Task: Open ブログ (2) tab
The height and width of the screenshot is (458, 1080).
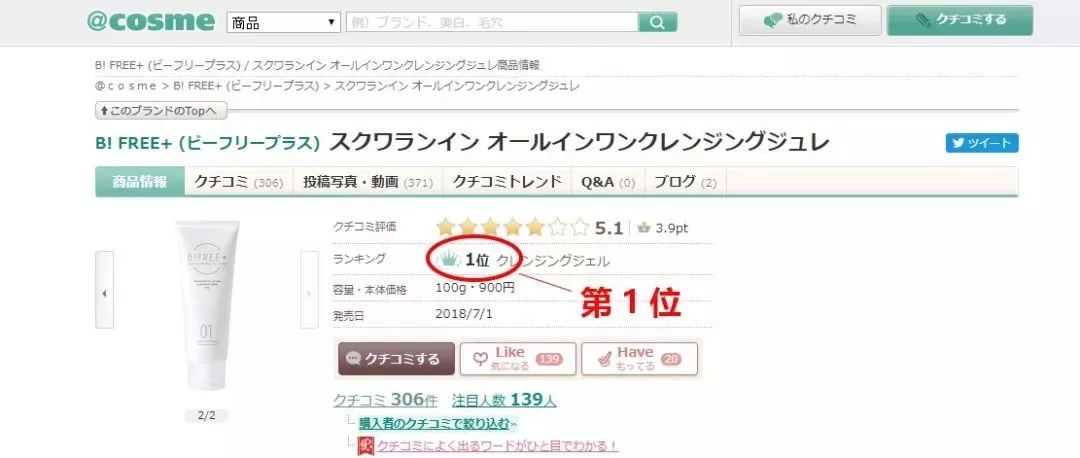Action: (x=685, y=182)
